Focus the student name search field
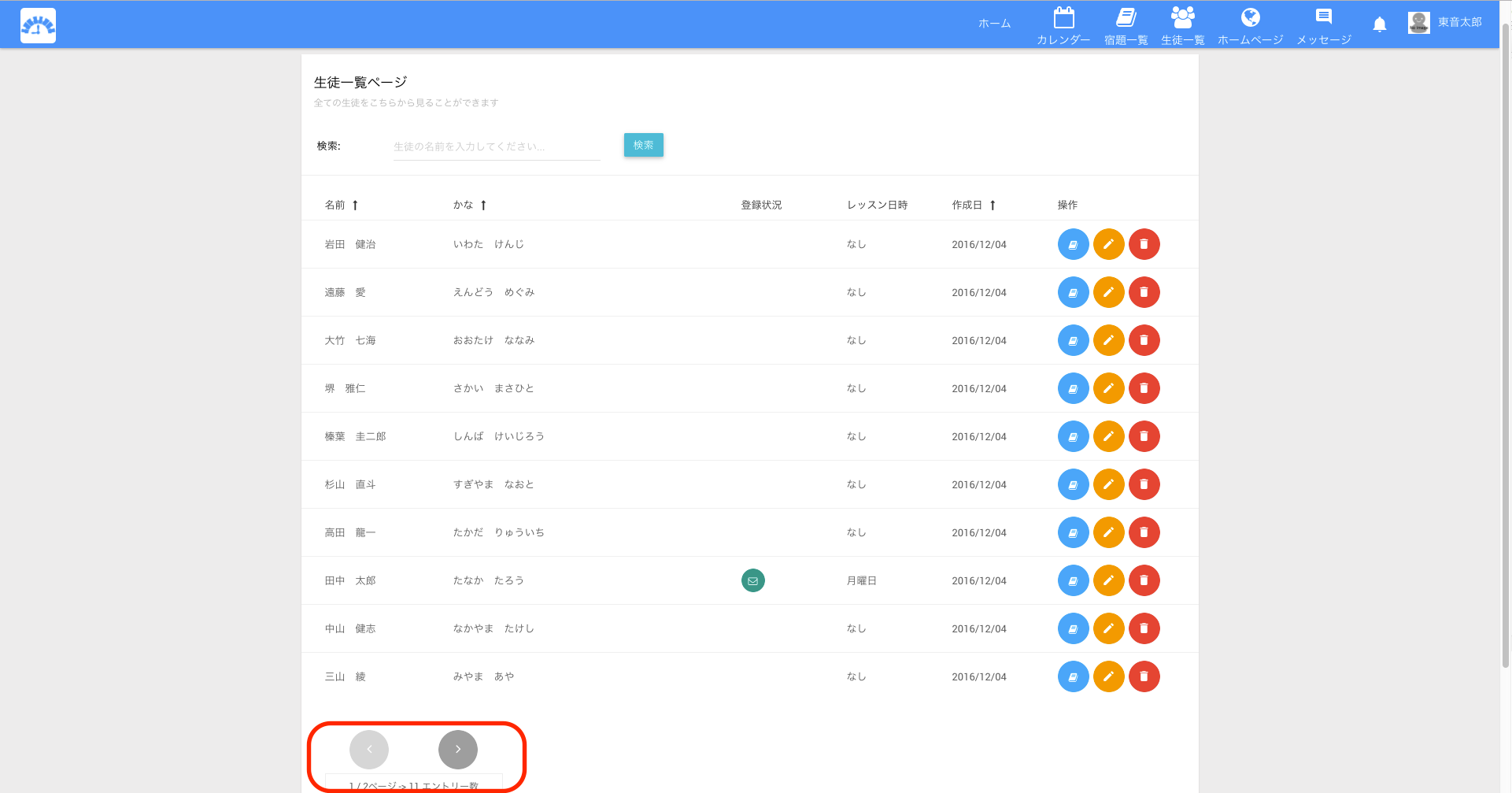The height and width of the screenshot is (793, 1512). (x=496, y=146)
